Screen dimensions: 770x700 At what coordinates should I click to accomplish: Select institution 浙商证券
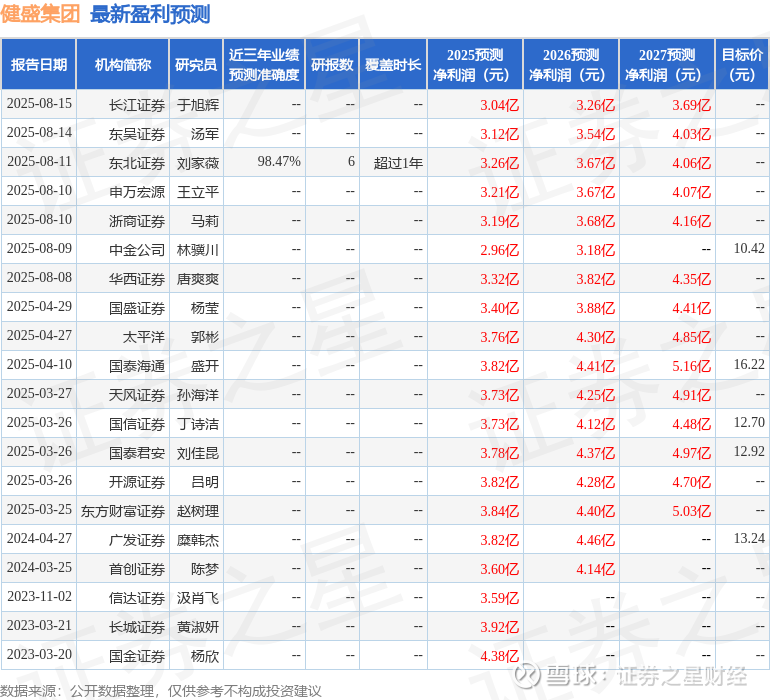pyautogui.click(x=137, y=221)
